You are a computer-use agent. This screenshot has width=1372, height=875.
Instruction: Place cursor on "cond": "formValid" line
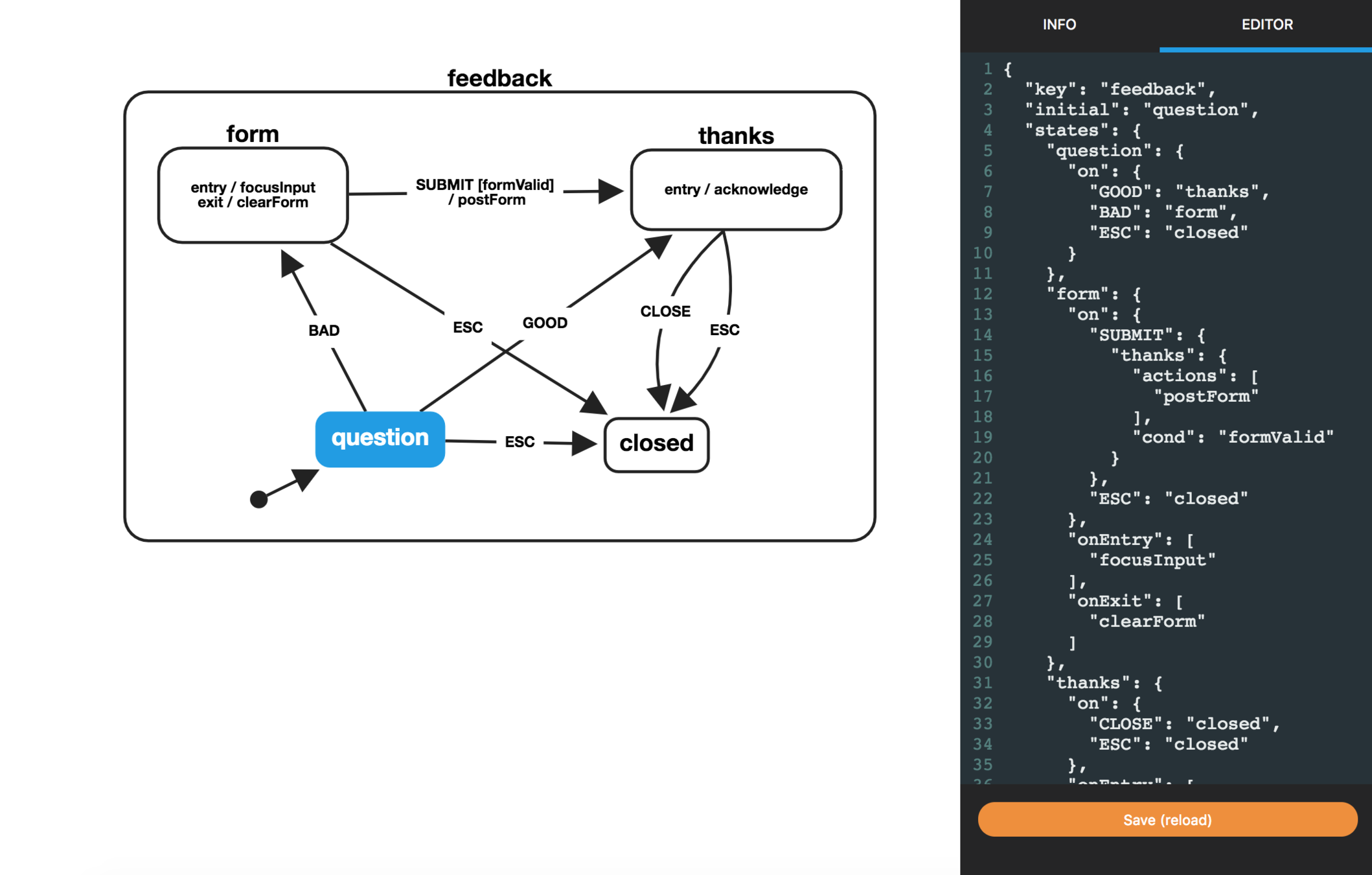coord(1233,437)
